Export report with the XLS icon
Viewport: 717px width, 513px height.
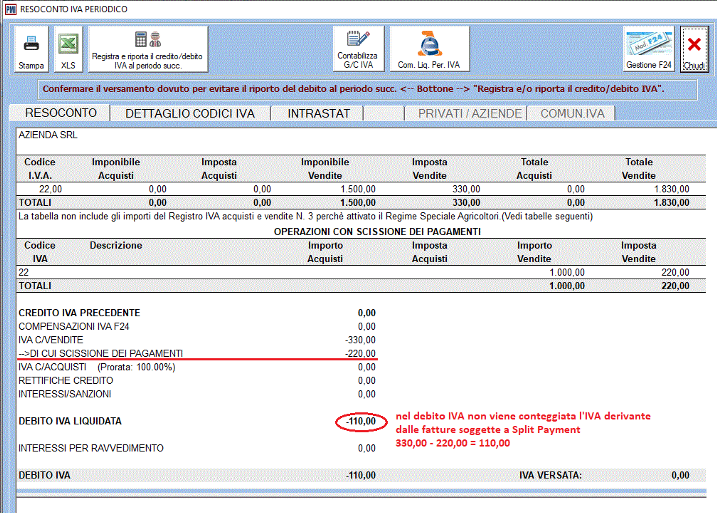pyautogui.click(x=68, y=48)
